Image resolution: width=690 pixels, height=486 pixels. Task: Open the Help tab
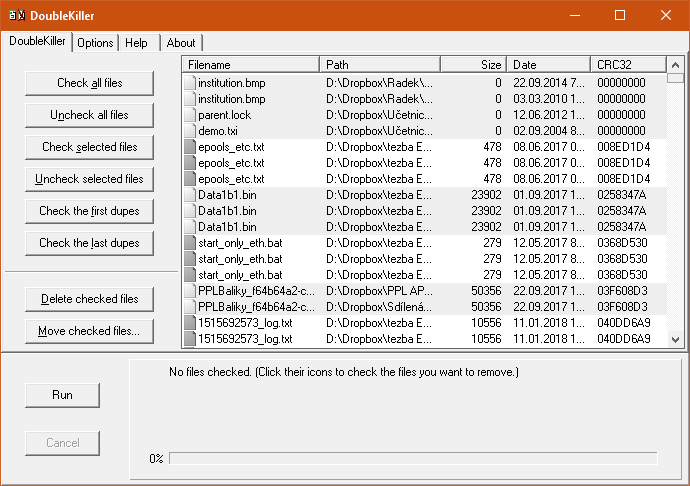pos(136,43)
